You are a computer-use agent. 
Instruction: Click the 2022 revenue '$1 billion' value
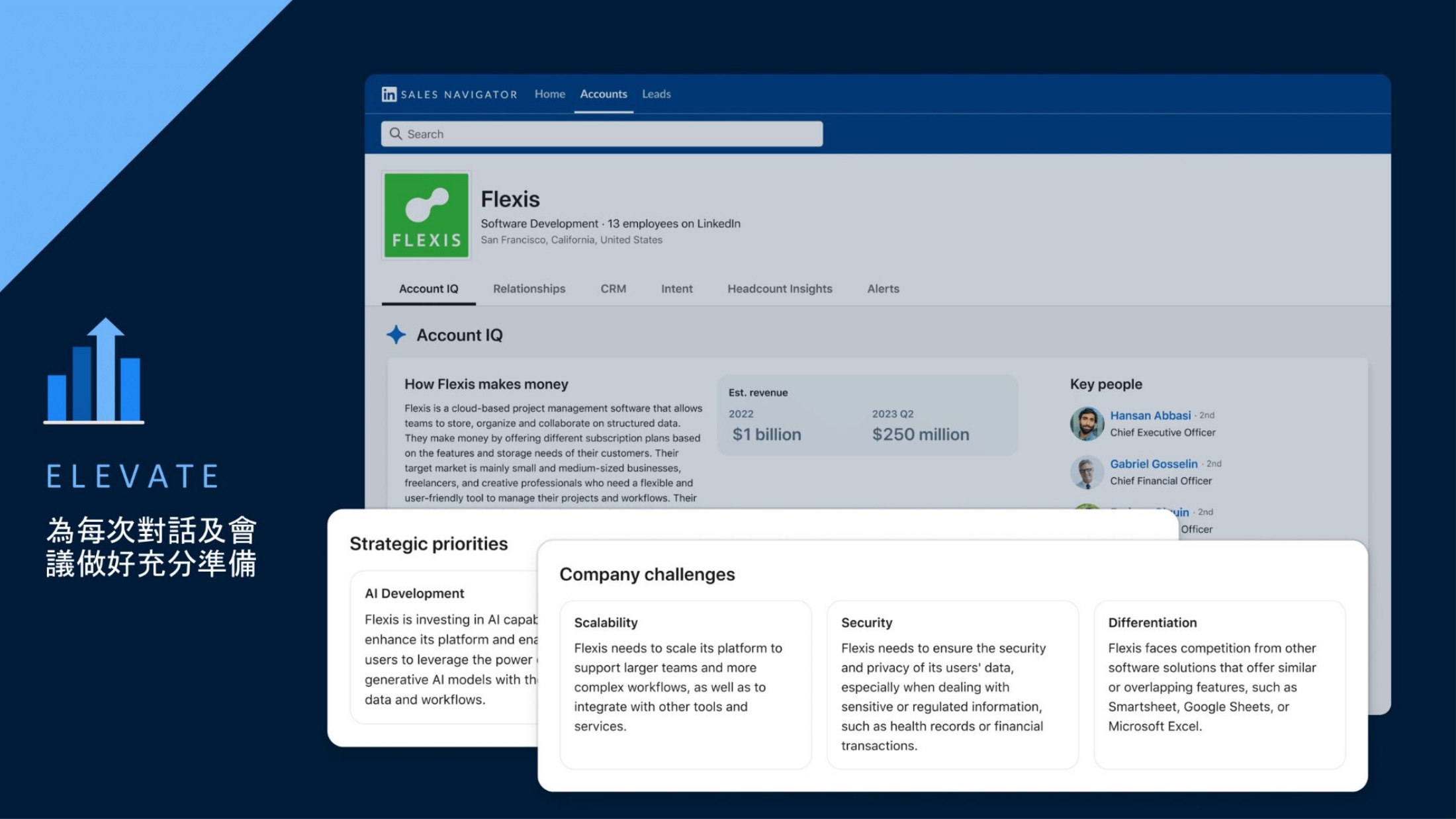767,435
